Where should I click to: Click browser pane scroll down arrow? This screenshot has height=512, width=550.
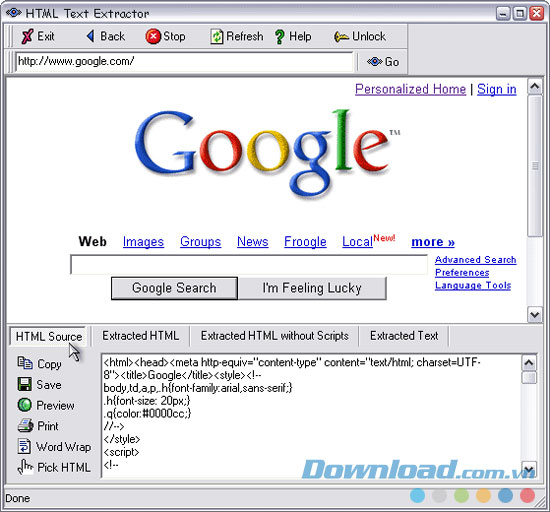(x=535, y=315)
